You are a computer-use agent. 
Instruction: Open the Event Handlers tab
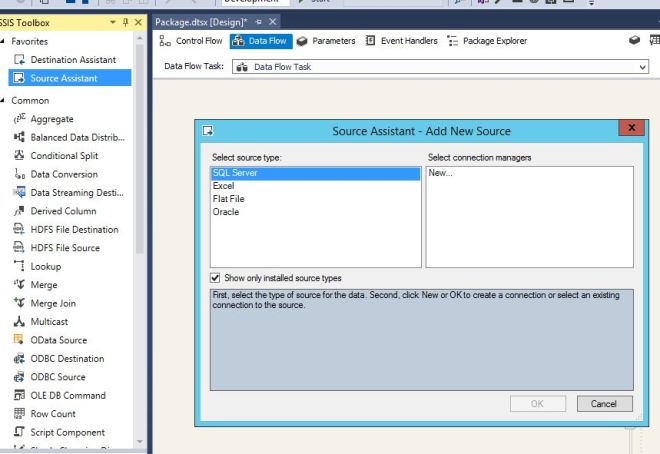(x=402, y=41)
